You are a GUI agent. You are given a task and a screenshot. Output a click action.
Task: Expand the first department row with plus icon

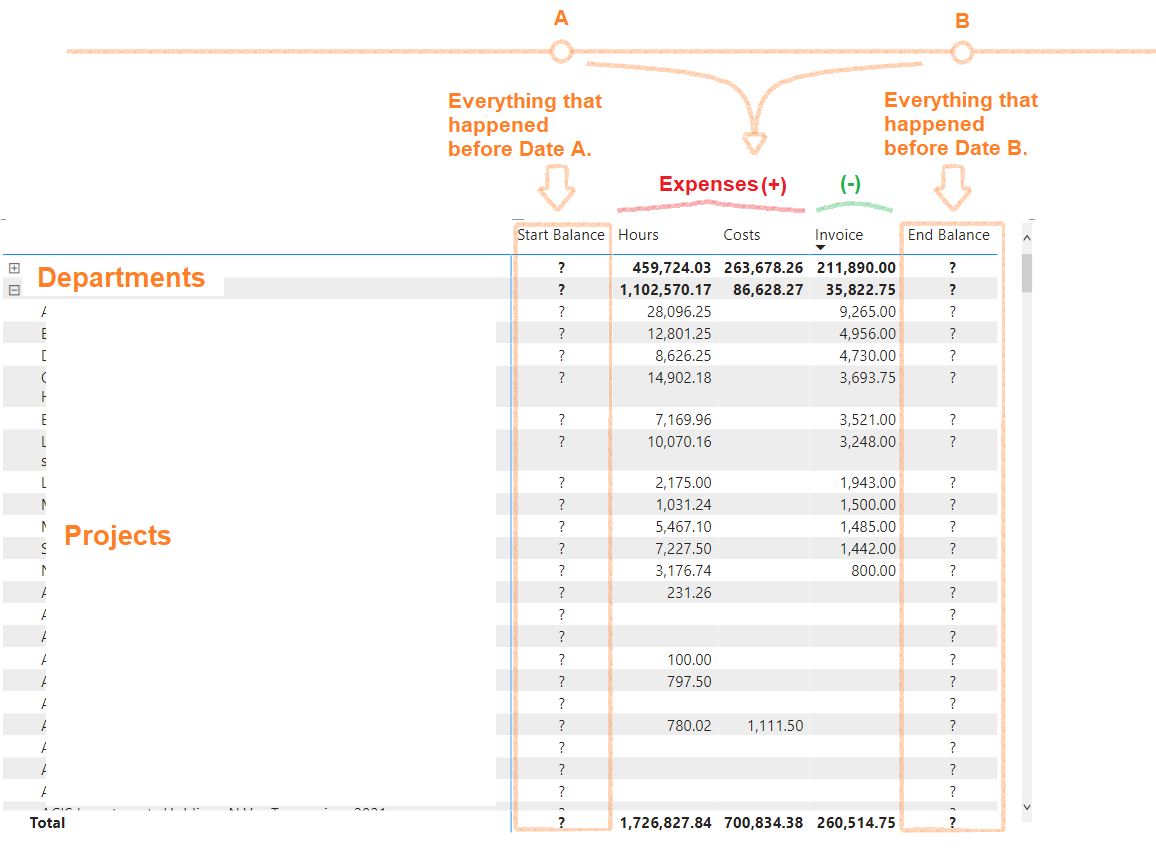pos(14,268)
